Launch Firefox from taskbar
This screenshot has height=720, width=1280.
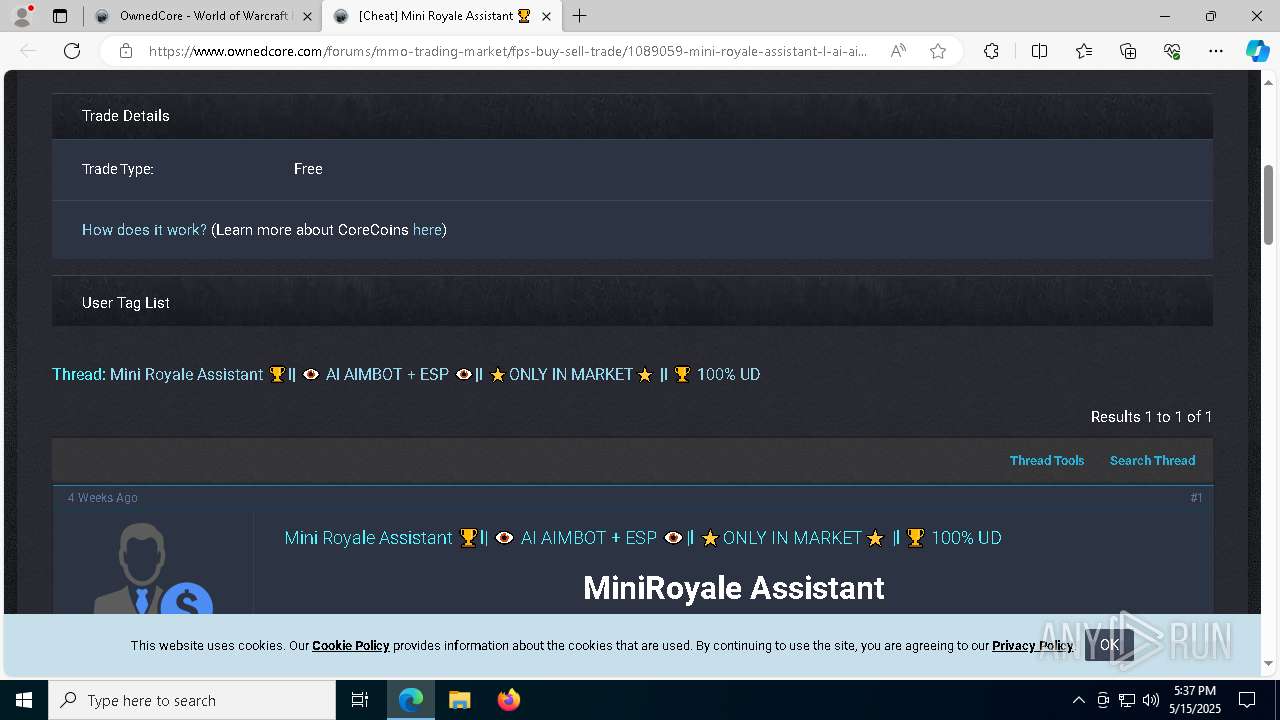point(508,700)
